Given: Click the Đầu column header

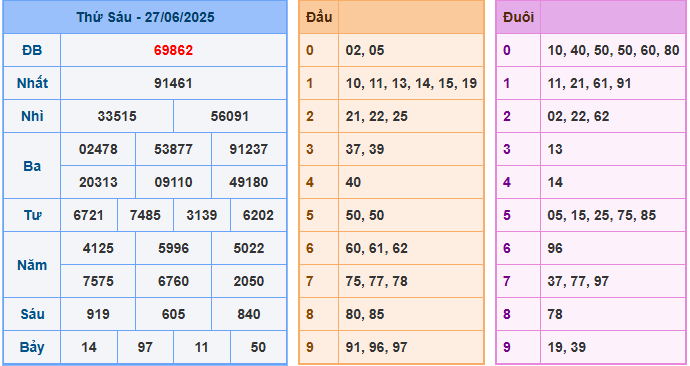Looking at the screenshot, I should tap(319, 17).
